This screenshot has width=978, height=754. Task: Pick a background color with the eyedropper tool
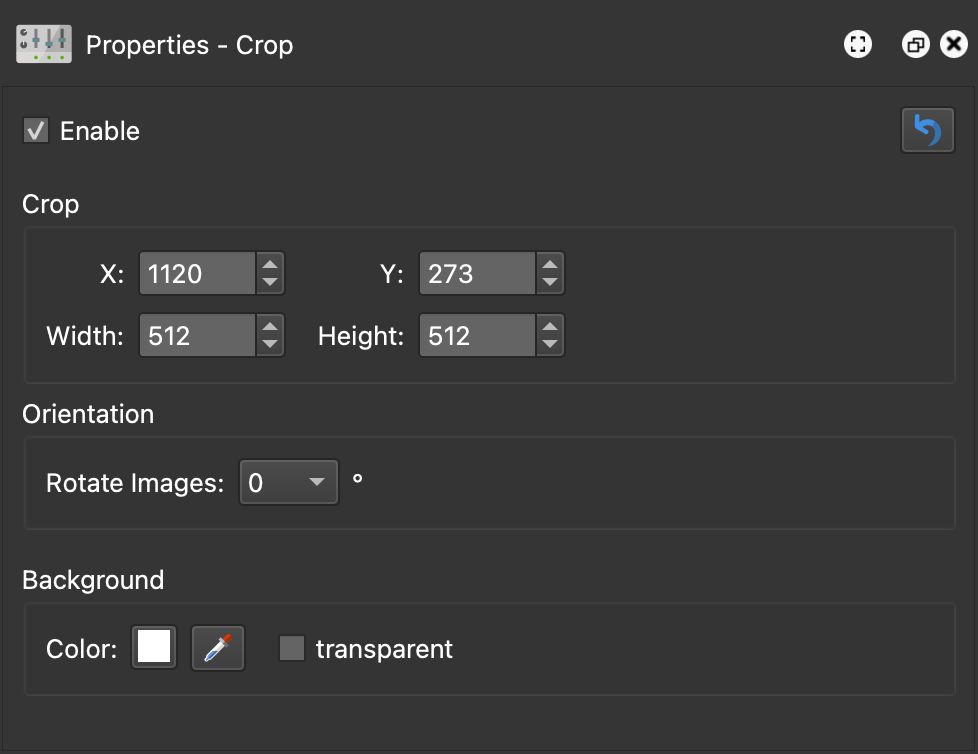click(217, 648)
